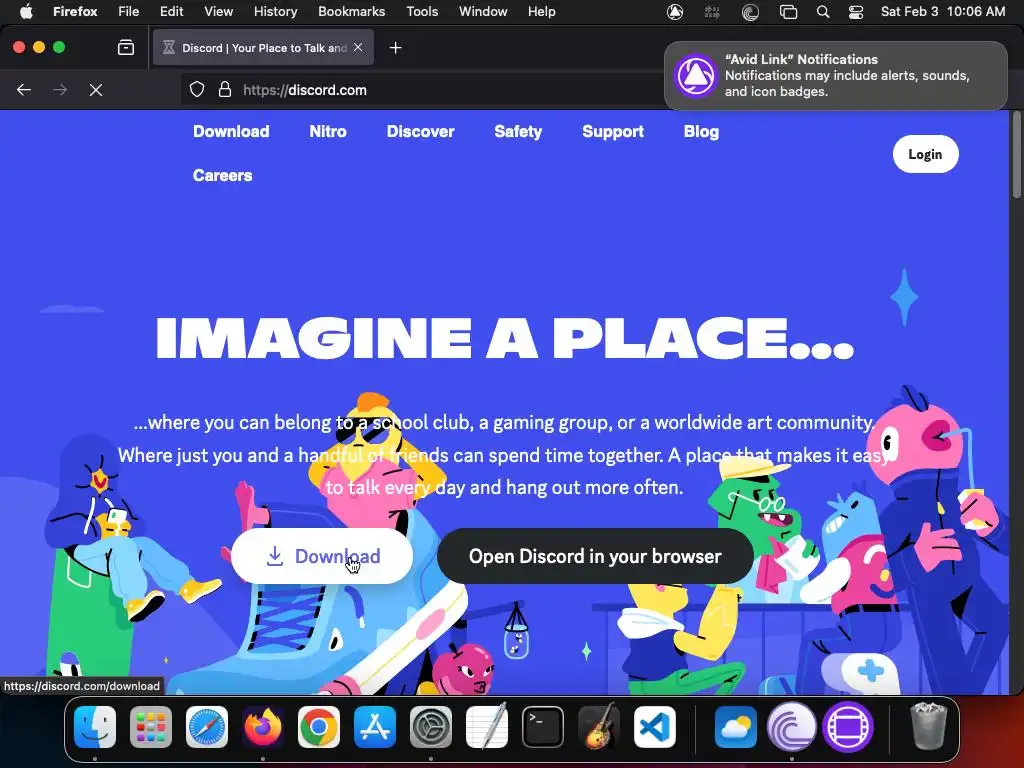This screenshot has width=1024, height=768.
Task: Open Control Center in menu bar
Action: pyautogui.click(x=856, y=12)
